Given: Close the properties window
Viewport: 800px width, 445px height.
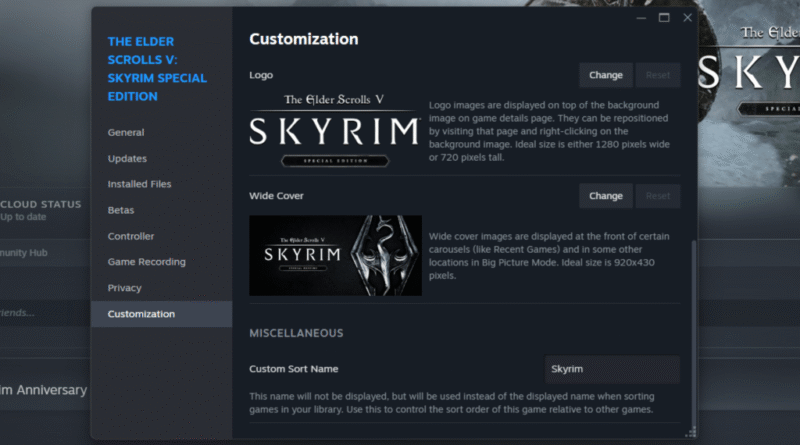Looking at the screenshot, I should tap(687, 18).
